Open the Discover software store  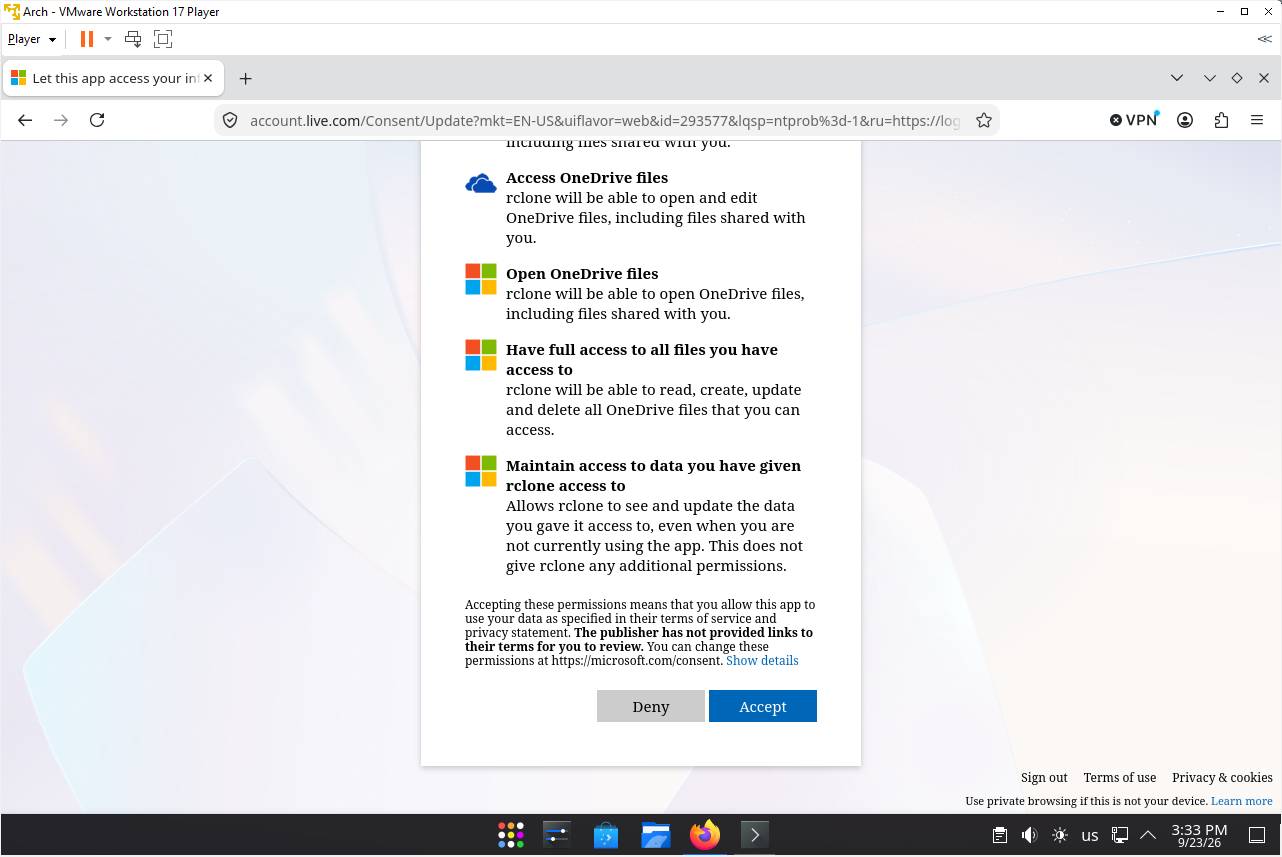[606, 835]
